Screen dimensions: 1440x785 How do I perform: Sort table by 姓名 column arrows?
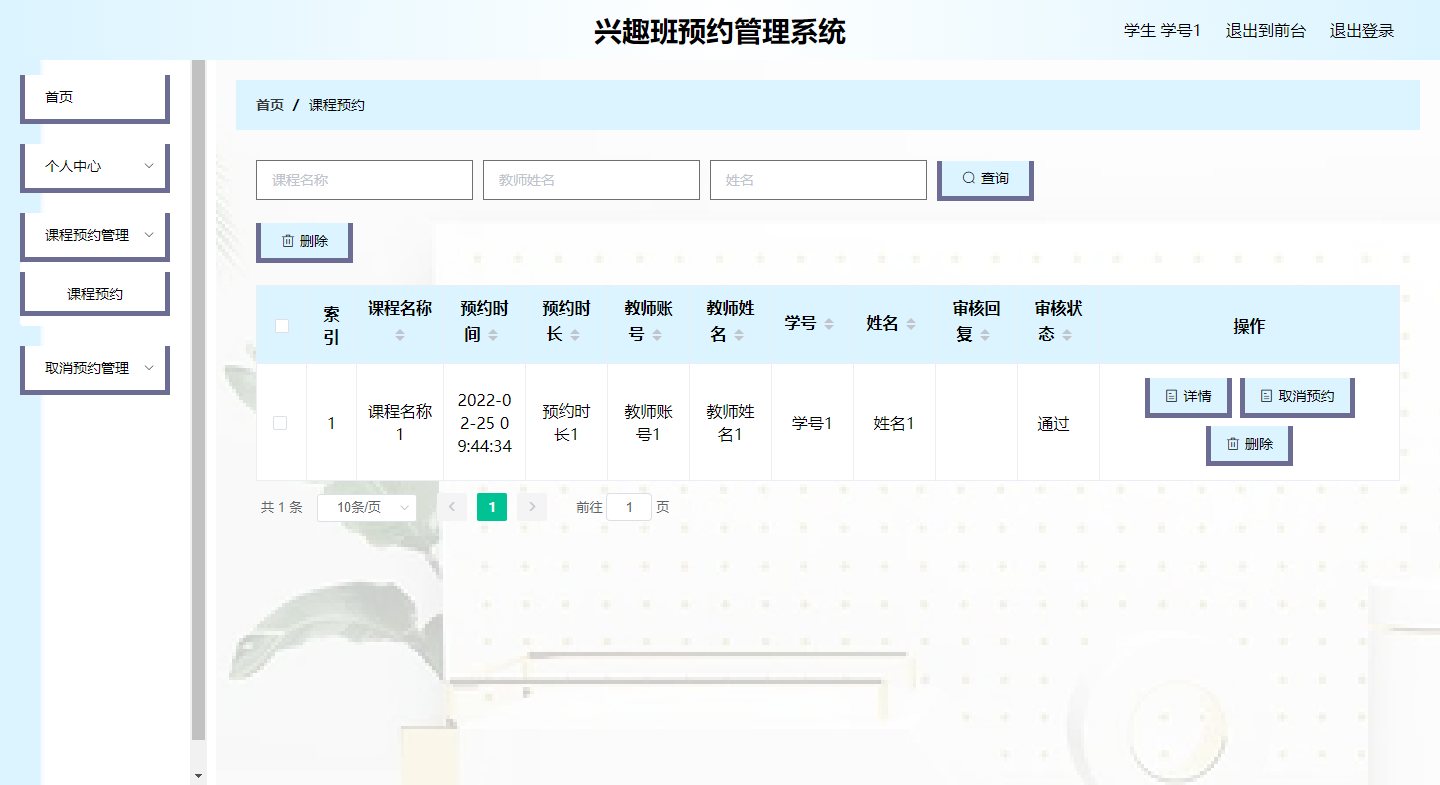910,324
